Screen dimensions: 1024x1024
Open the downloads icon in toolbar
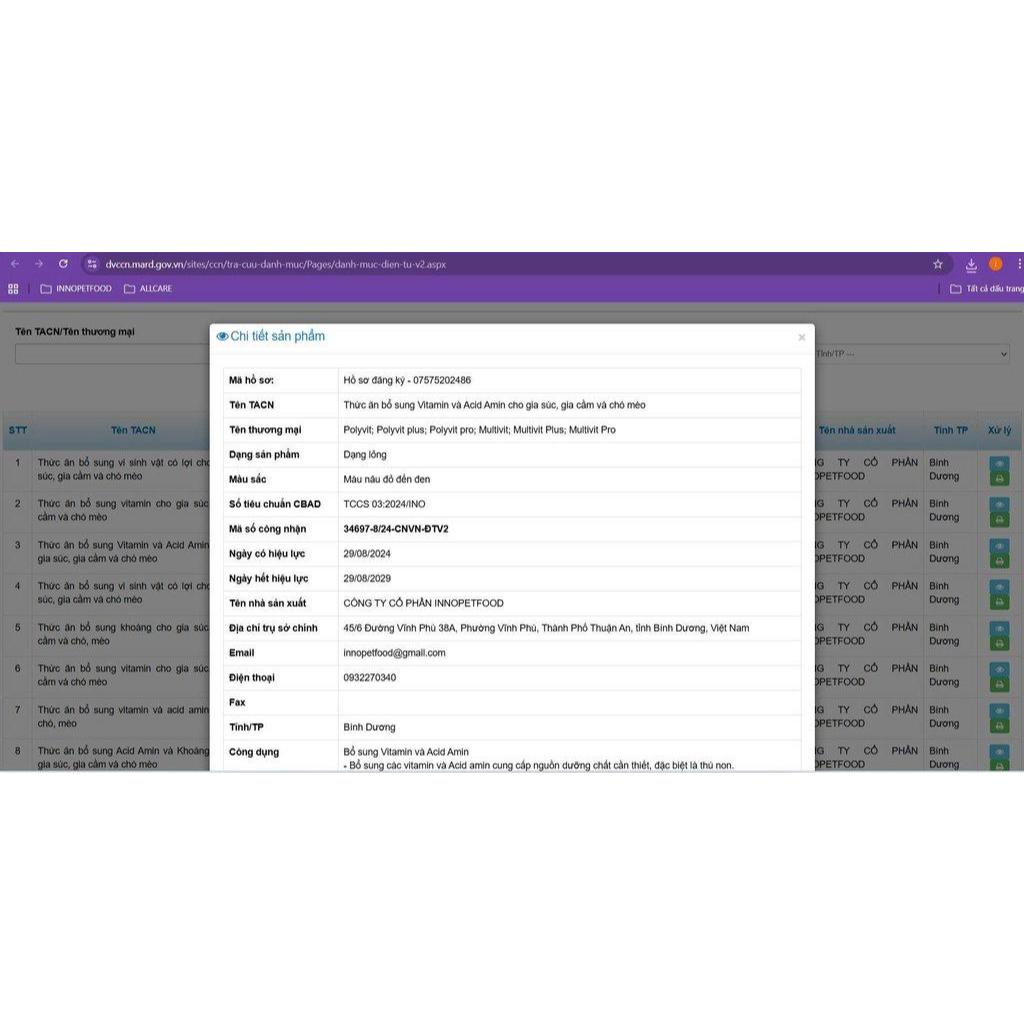[971, 264]
